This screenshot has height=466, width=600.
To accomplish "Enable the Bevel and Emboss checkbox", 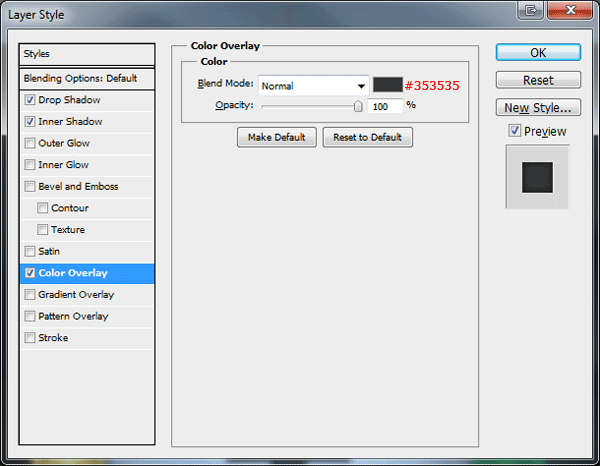I will pyautogui.click(x=29, y=186).
